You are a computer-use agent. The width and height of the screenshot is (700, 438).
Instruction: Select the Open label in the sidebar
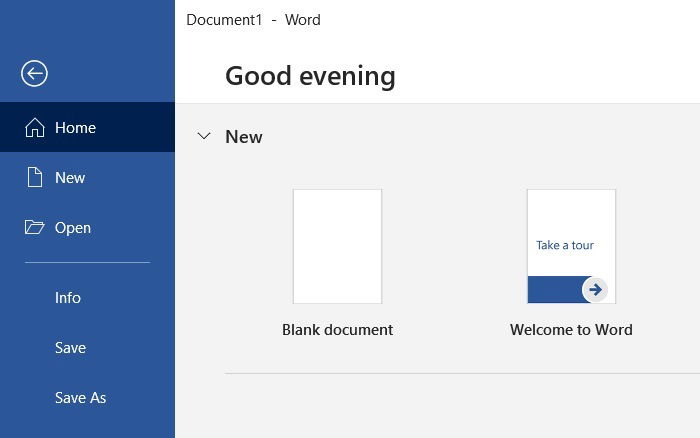pos(73,228)
